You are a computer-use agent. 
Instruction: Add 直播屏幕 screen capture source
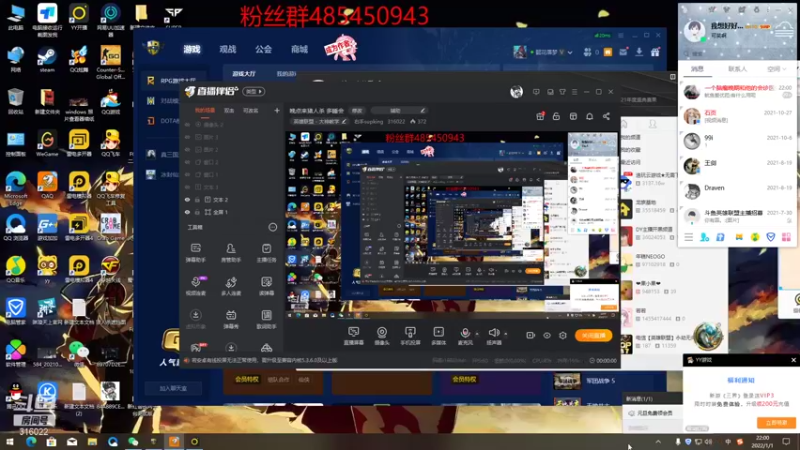tap(354, 336)
